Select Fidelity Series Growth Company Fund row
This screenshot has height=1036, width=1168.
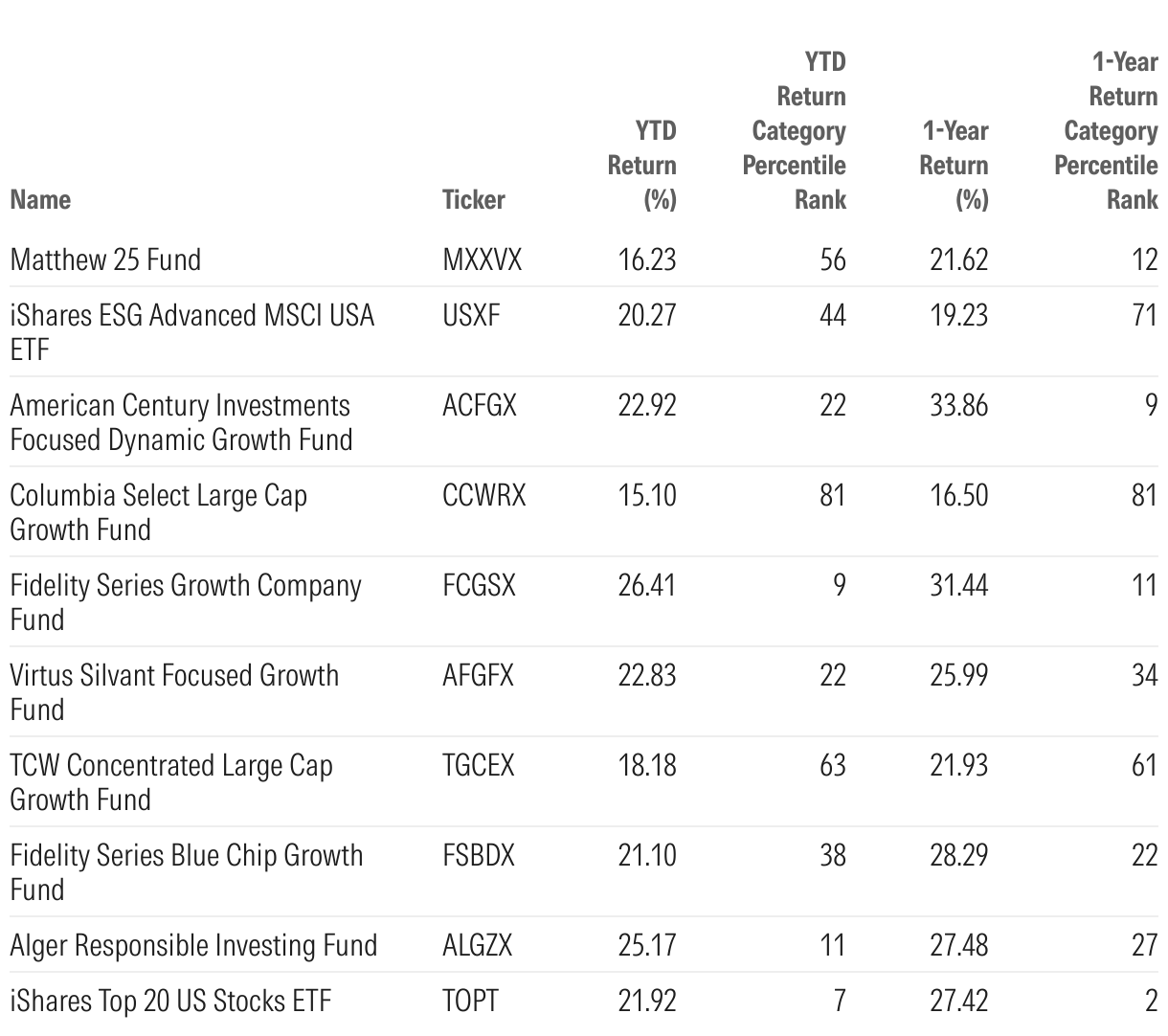click(185, 601)
